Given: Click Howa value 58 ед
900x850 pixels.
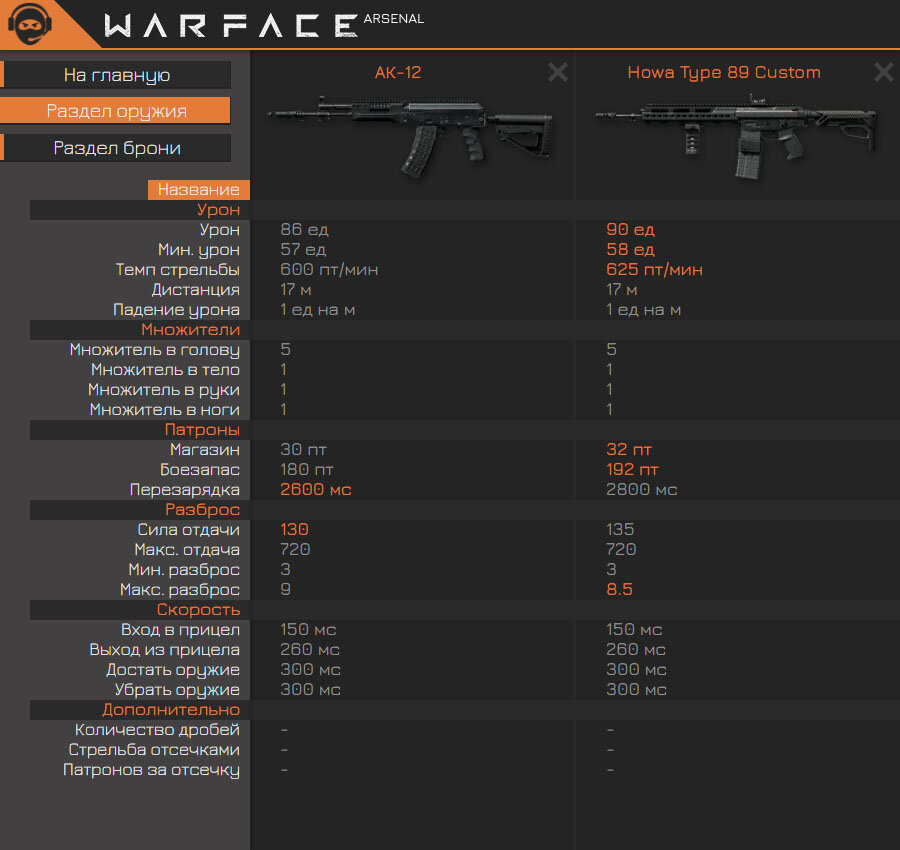Looking at the screenshot, I should 630,250.
